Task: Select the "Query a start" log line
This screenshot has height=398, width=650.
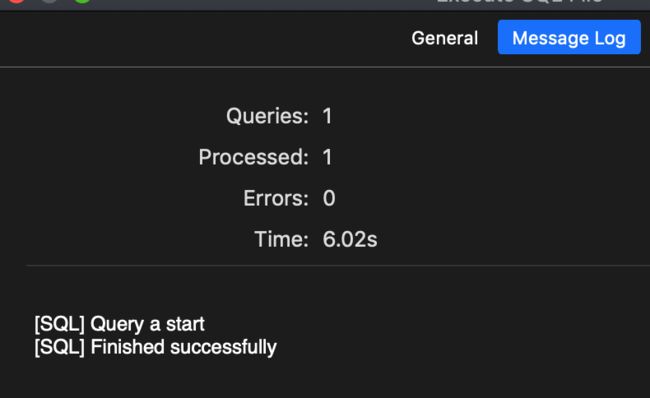Action: pyautogui.click(x=119, y=324)
